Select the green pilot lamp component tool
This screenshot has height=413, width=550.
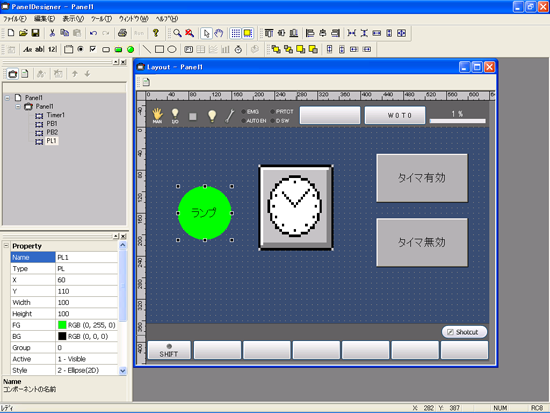tap(130, 49)
